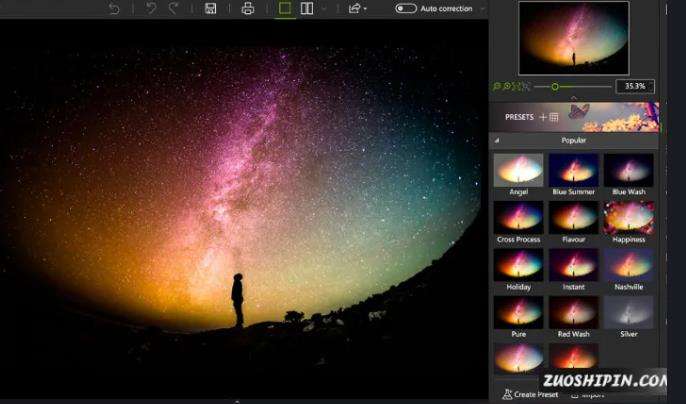Apply the Instant preset
Viewport: 686px width, 404px height.
[x=574, y=270]
